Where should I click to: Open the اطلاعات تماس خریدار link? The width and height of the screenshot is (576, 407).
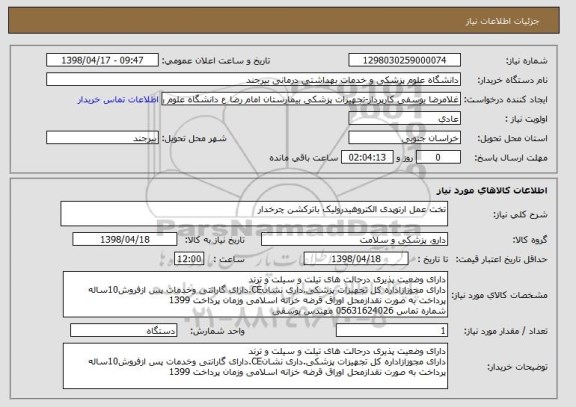click(118, 100)
